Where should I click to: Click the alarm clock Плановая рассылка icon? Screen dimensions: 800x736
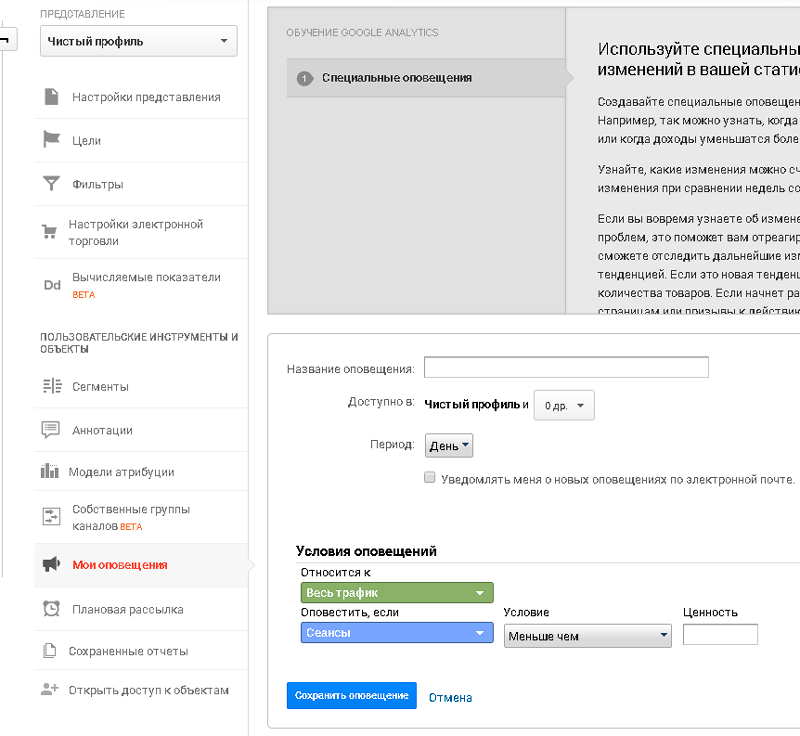51,608
